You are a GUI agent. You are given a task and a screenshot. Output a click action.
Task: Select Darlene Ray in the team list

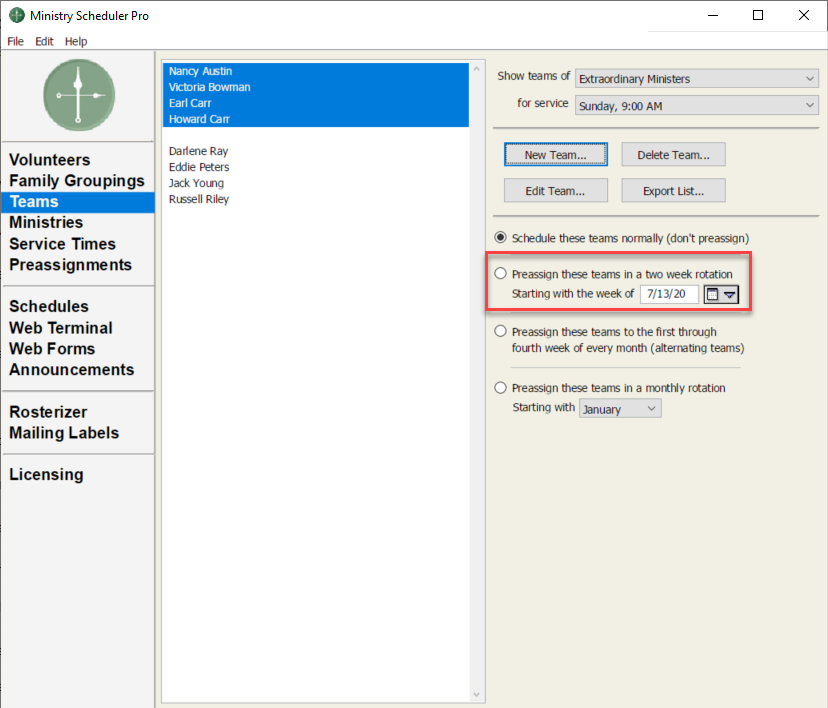coord(198,151)
